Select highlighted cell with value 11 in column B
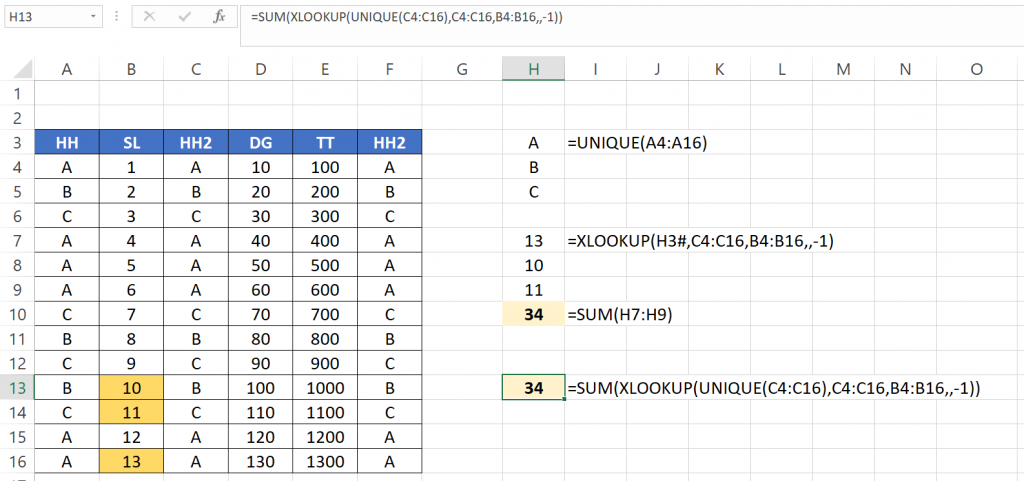This screenshot has width=1024, height=481. [131, 412]
